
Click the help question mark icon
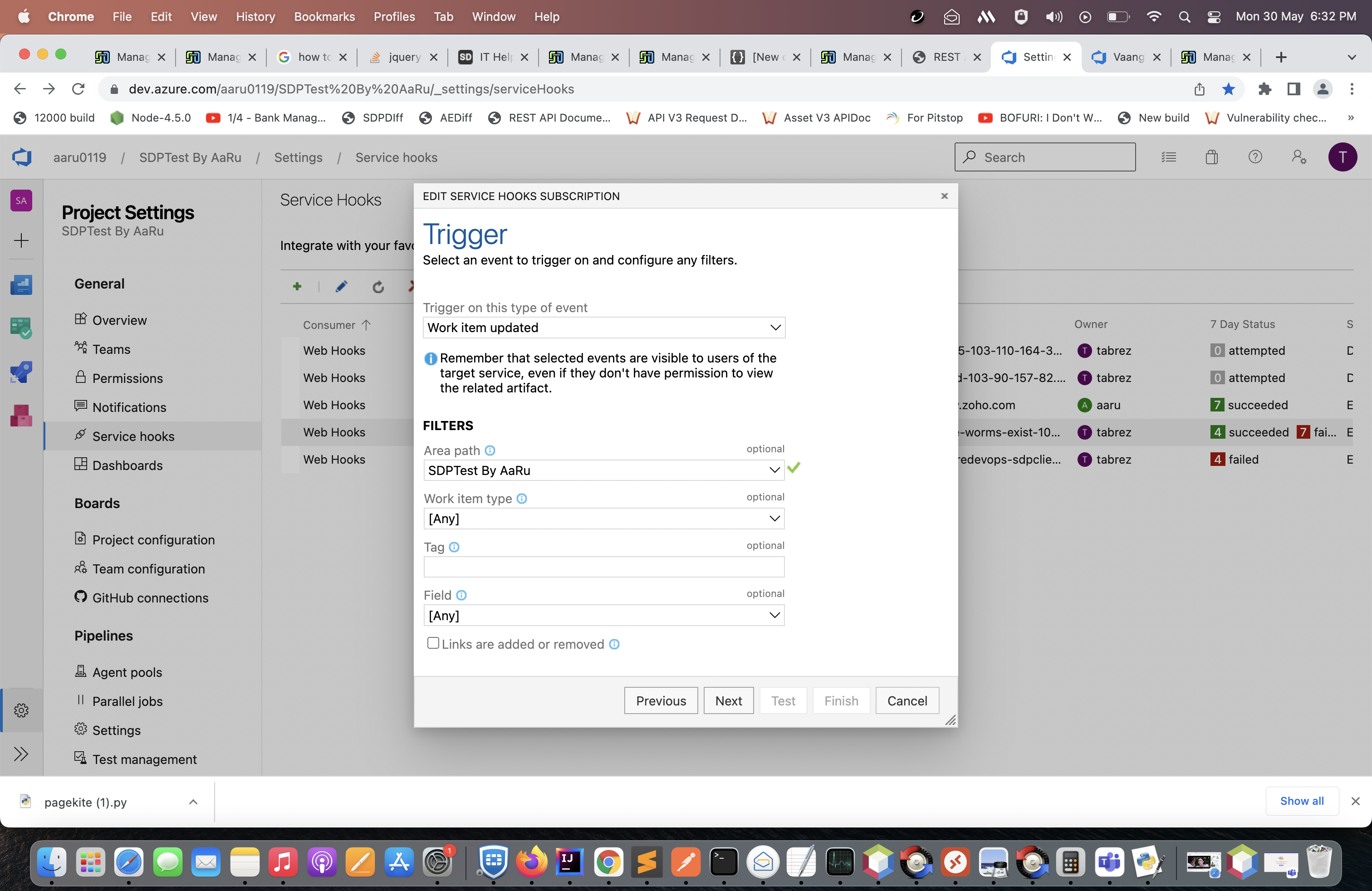[1255, 157]
